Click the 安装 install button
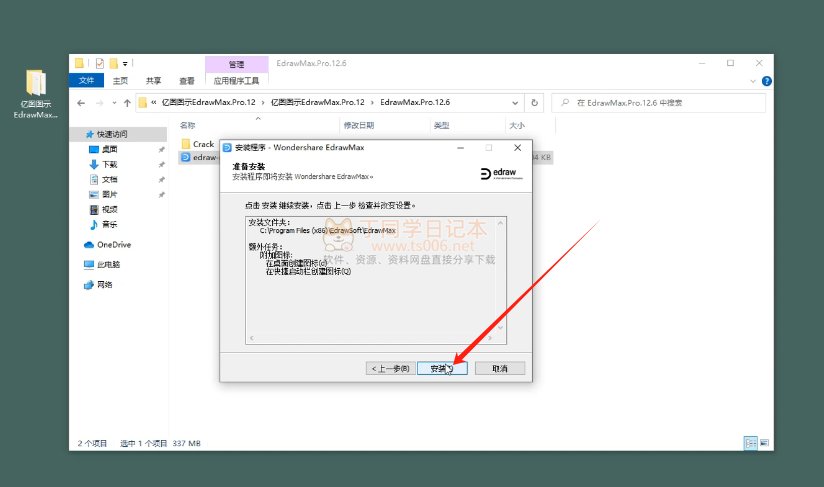Screen dimensions: 824x487 point(442,368)
